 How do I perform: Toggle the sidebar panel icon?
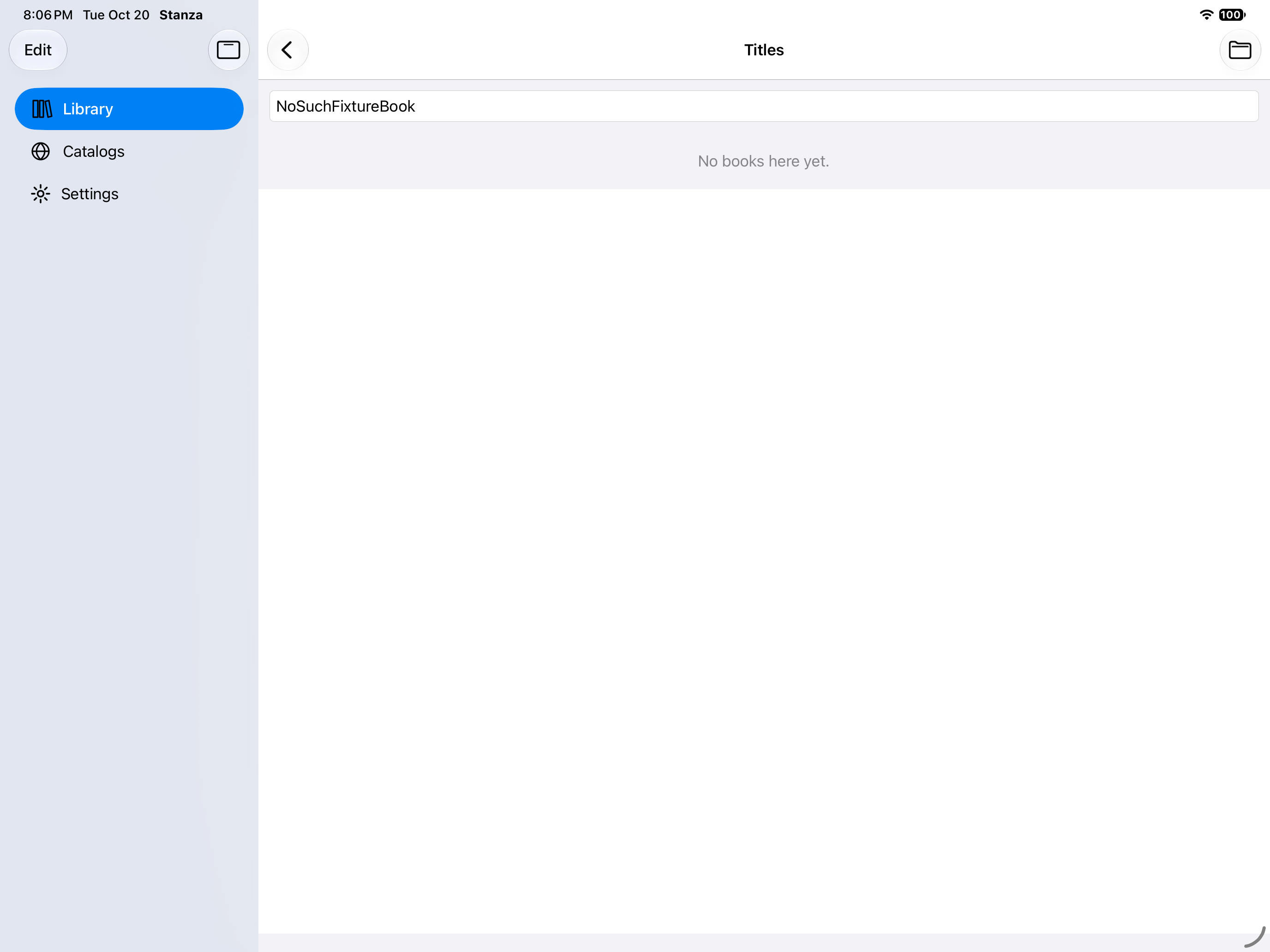228,50
